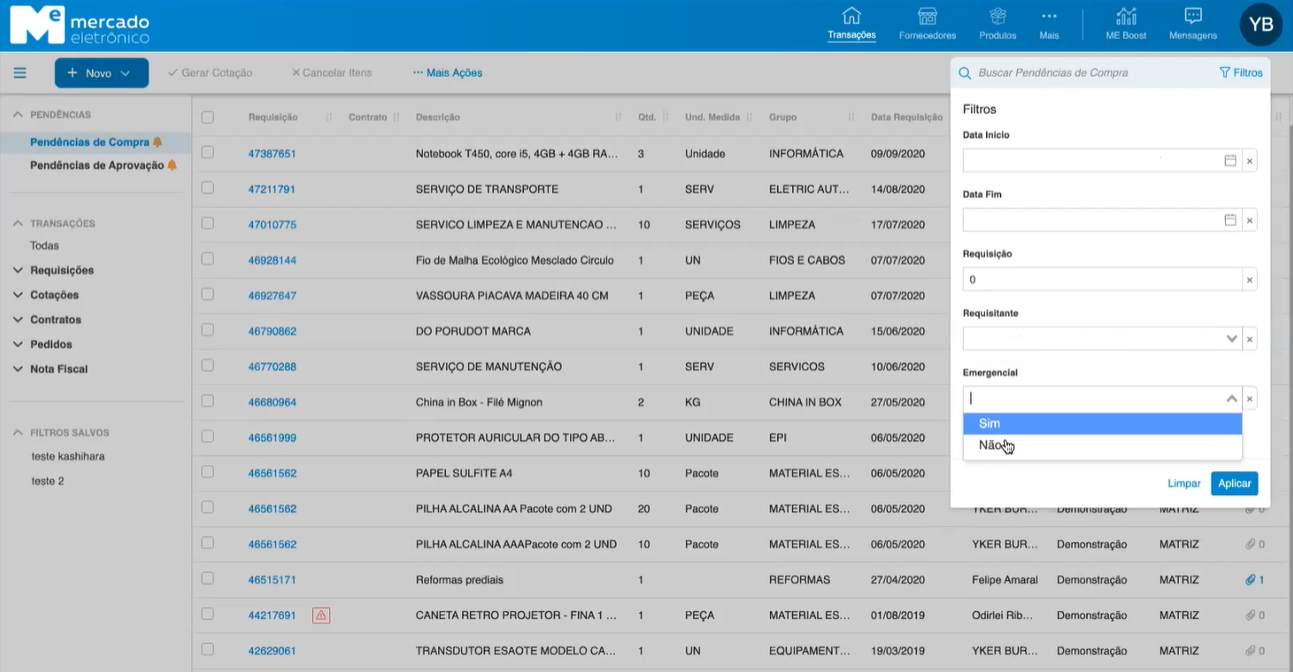Screen dimensions: 1293x672
Task: Open the Data Início calendar picker
Action: point(1230,160)
